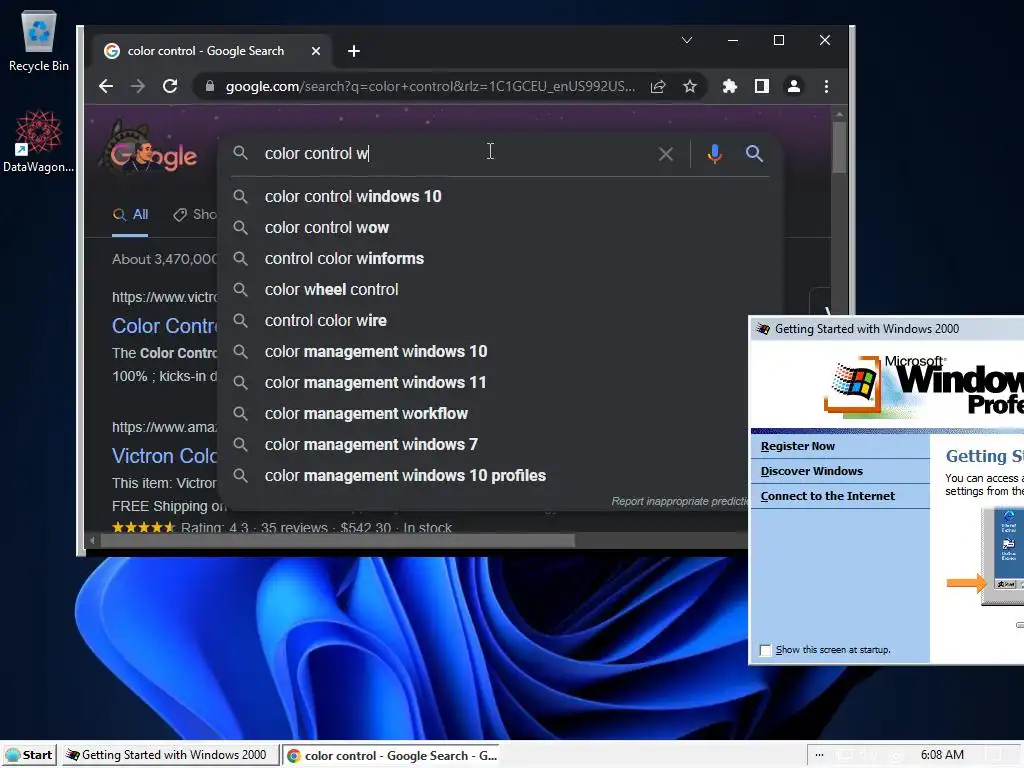This screenshot has height=768, width=1024.
Task: Click Connect to the Internet link
Action: [827, 496]
